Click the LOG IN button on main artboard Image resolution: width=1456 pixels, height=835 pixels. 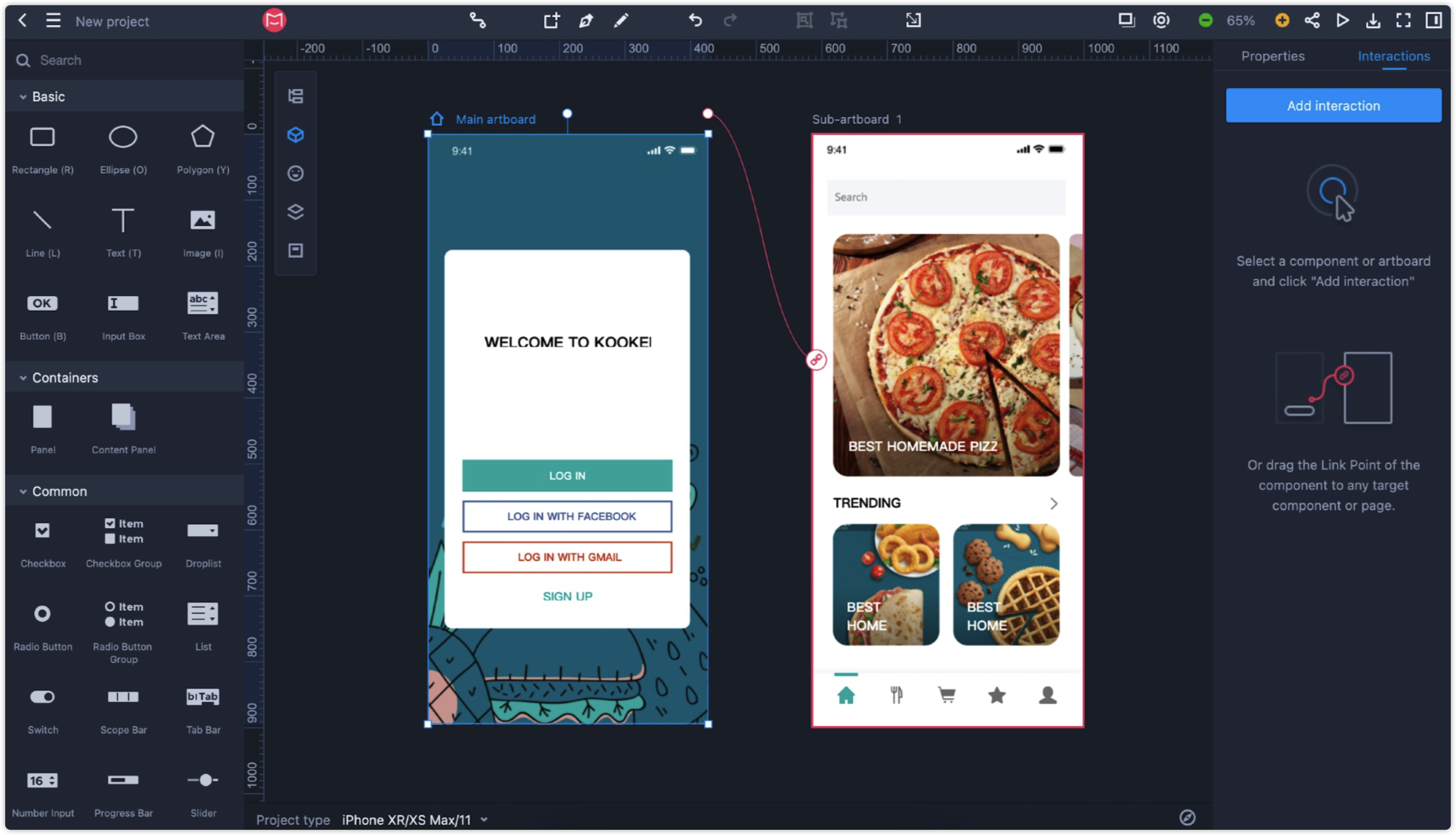click(567, 475)
